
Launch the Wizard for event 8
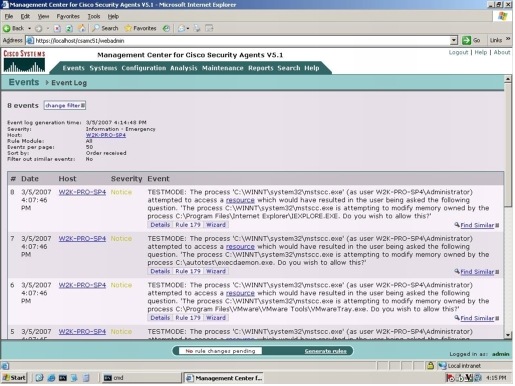coord(216,225)
